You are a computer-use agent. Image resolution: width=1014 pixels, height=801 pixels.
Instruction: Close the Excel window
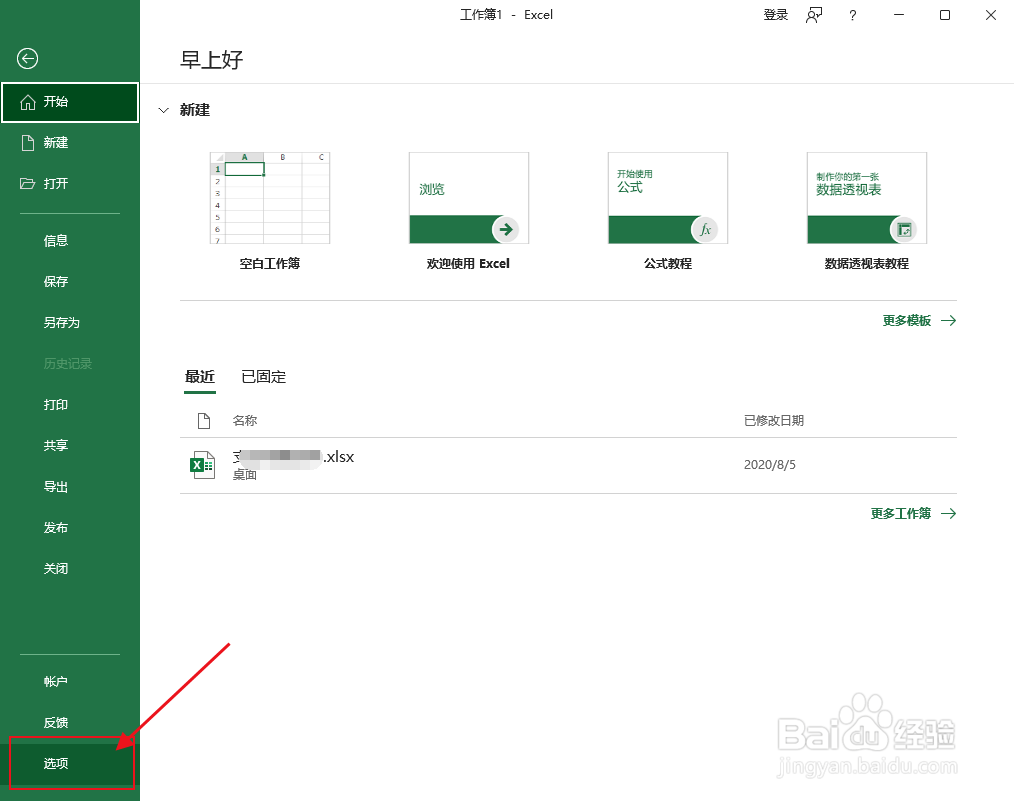[991, 15]
